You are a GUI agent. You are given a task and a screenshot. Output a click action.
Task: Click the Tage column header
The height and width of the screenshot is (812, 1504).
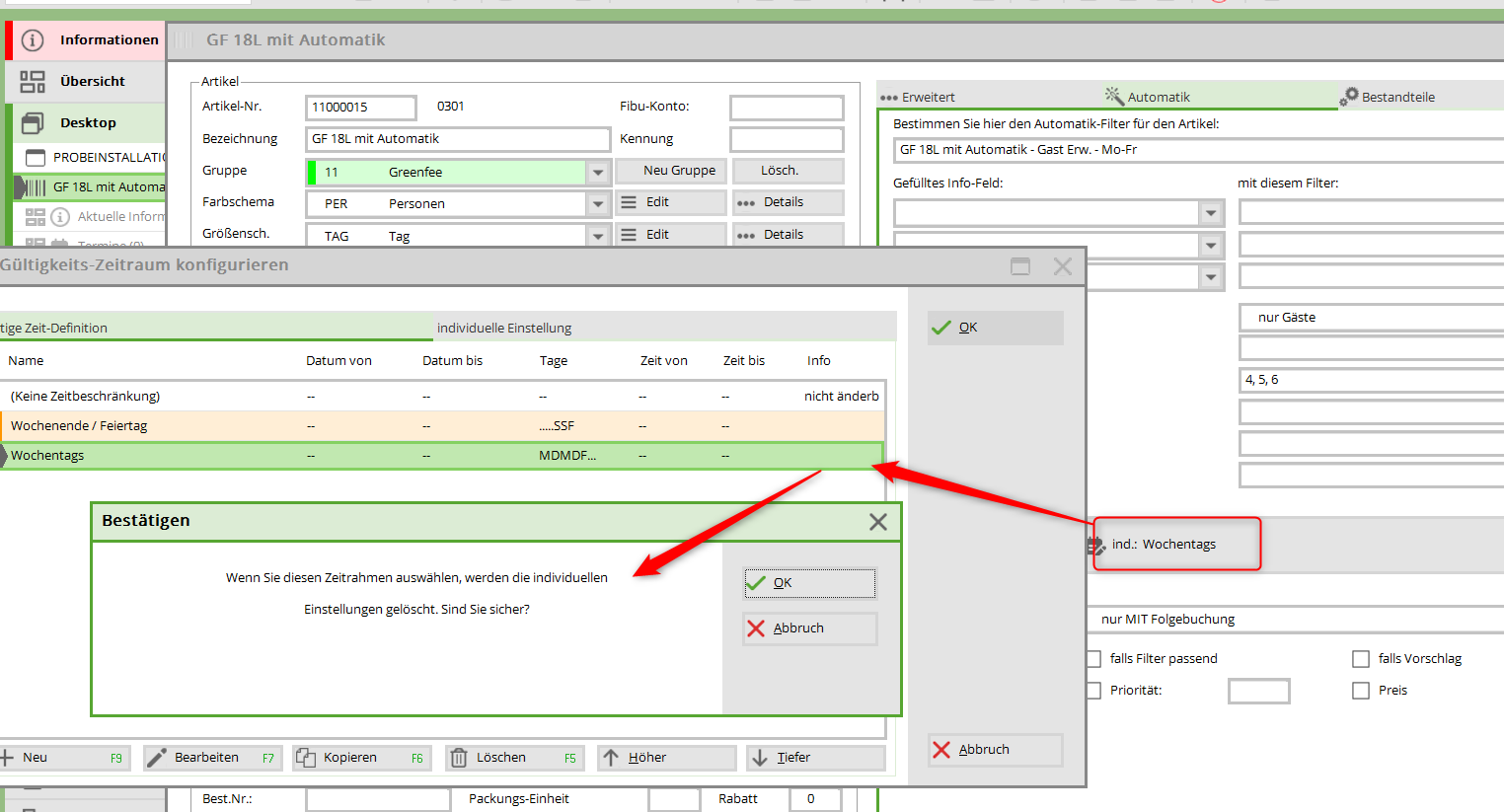[x=554, y=361]
